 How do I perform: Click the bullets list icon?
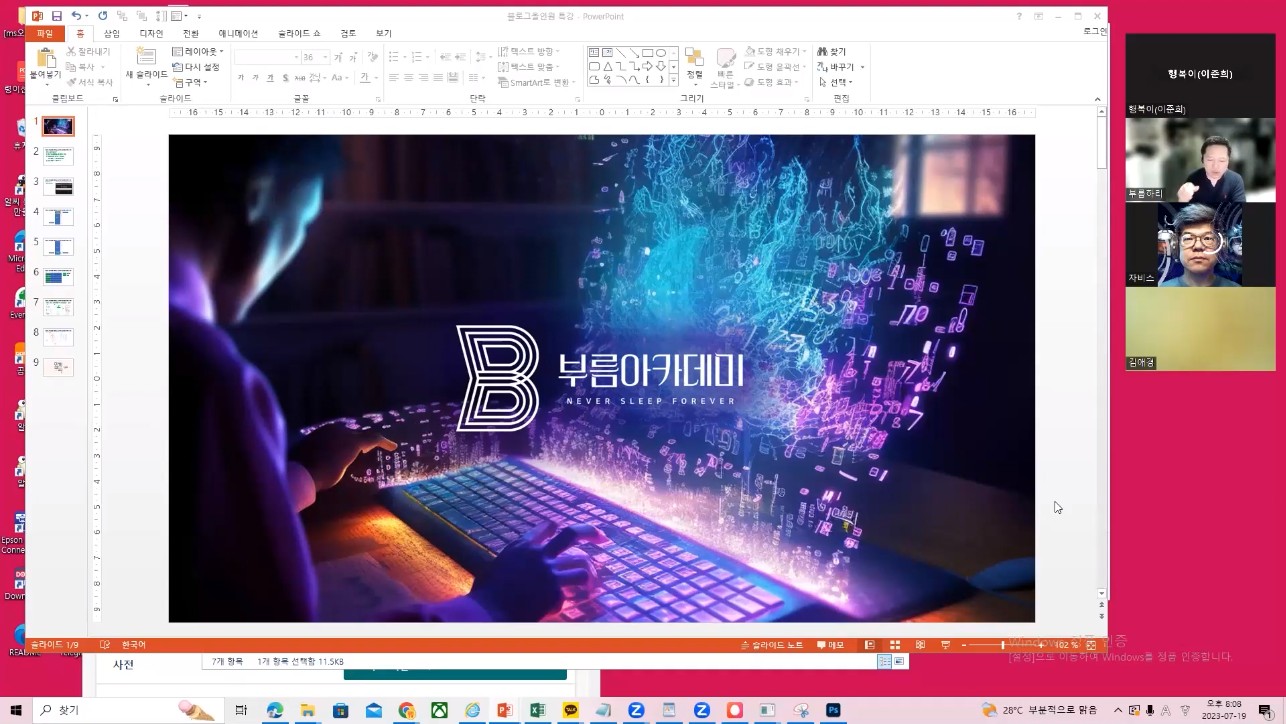pyautogui.click(x=393, y=56)
